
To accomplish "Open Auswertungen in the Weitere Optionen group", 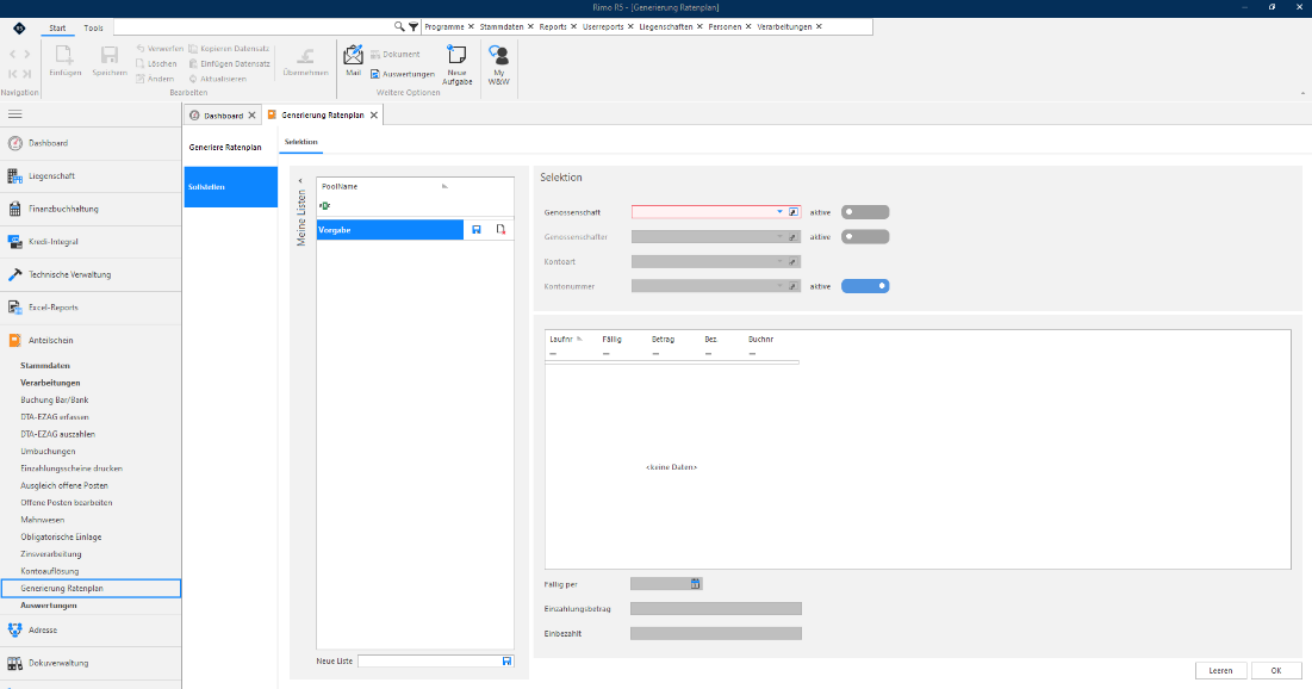I will (x=402, y=74).
